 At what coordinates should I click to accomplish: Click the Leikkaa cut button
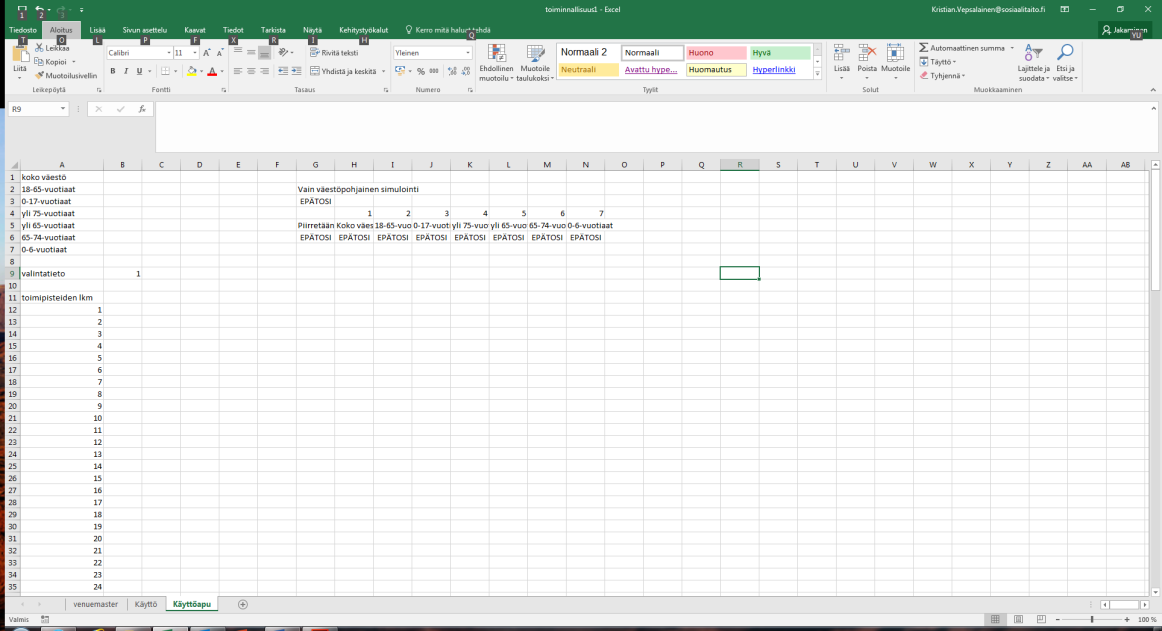click(52, 48)
